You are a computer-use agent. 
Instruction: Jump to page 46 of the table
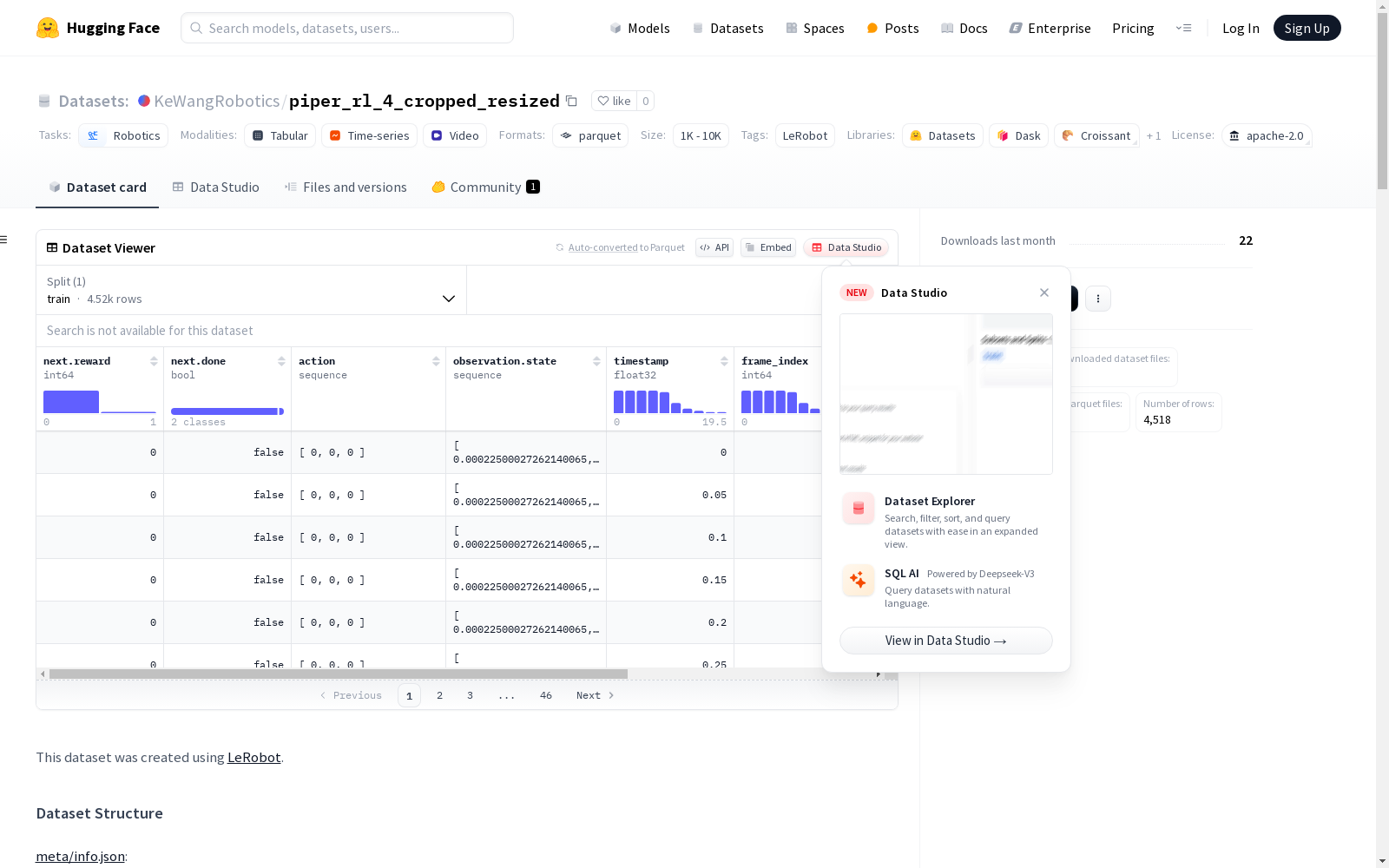point(546,695)
